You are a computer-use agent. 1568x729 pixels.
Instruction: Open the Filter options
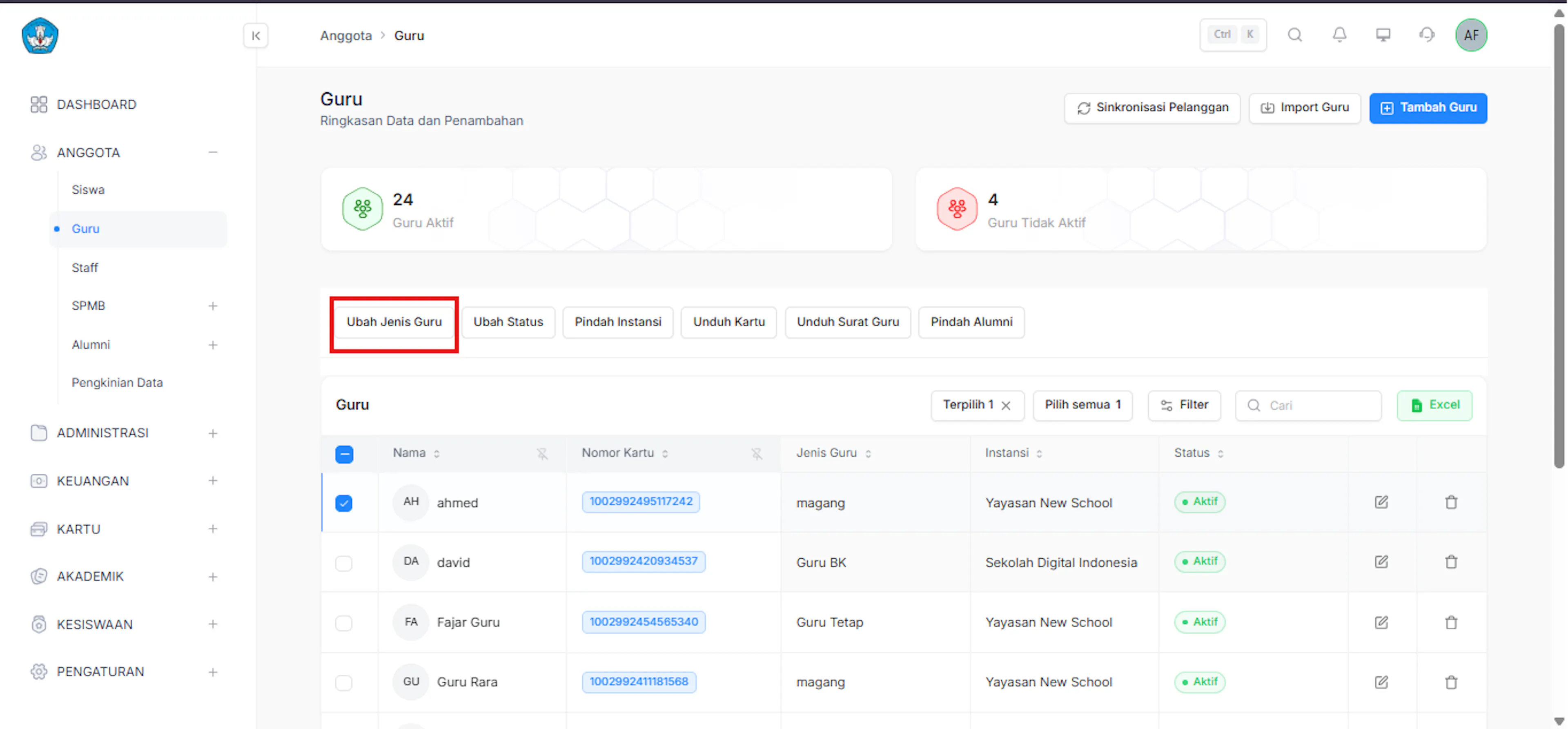[x=1184, y=405]
